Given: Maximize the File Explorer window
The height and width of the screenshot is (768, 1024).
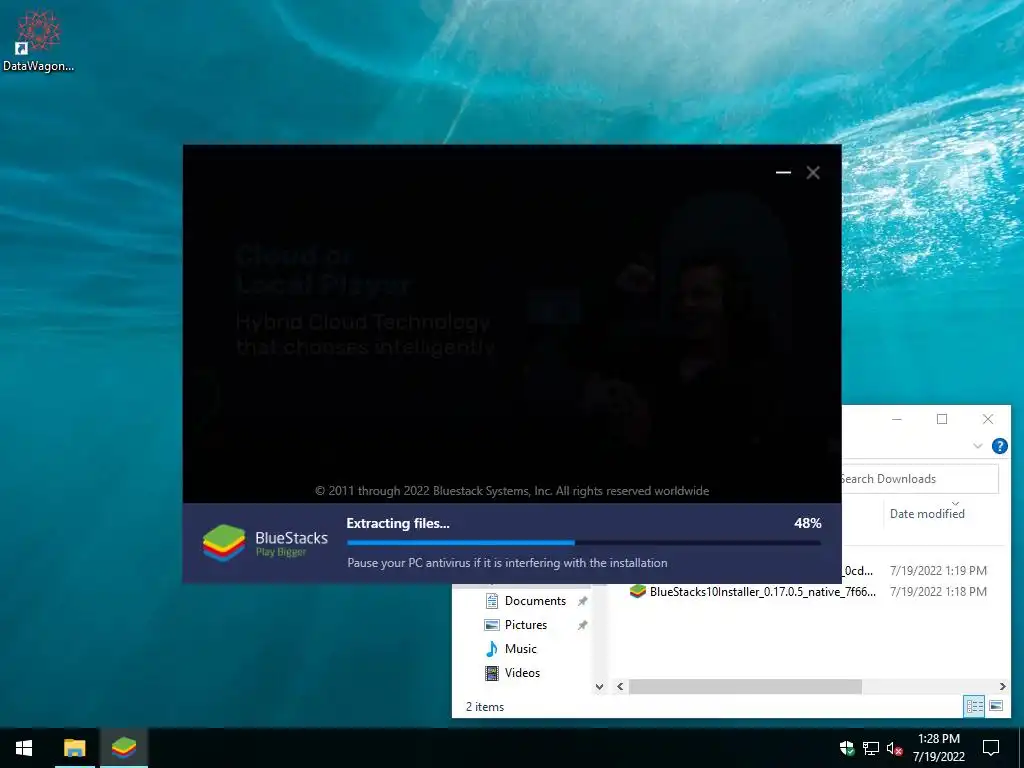Looking at the screenshot, I should (x=942, y=419).
